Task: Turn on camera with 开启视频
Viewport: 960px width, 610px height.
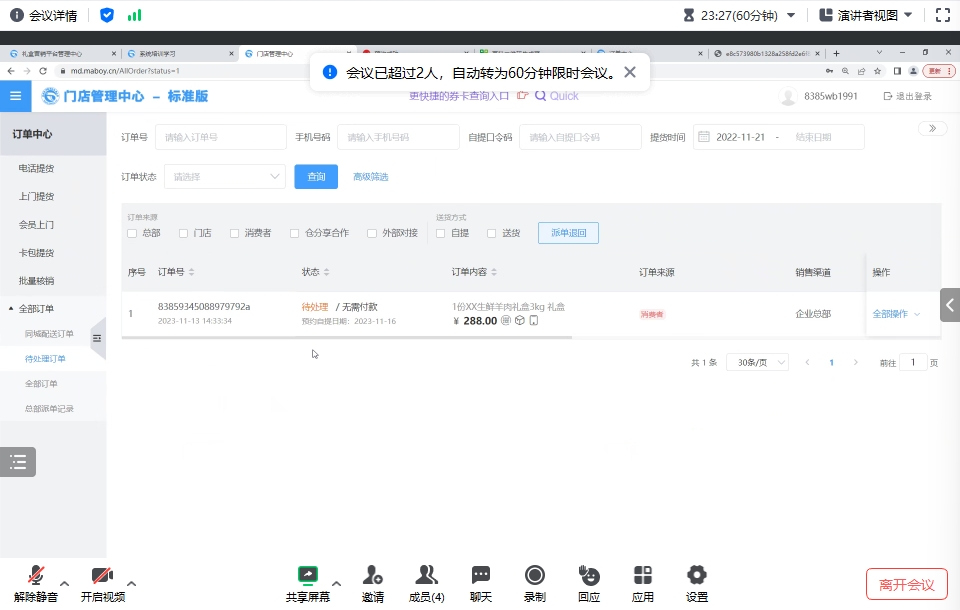Action: click(102, 576)
